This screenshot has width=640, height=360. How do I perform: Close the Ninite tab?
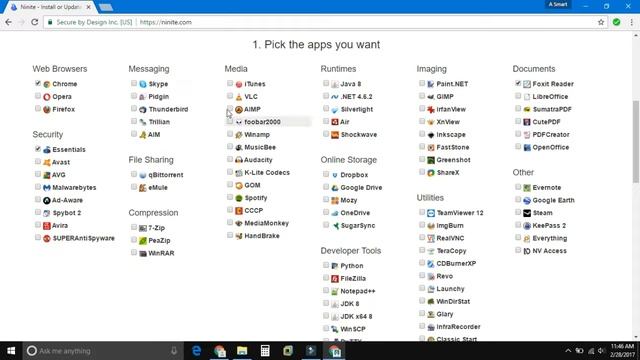pyautogui.click(x=89, y=7)
